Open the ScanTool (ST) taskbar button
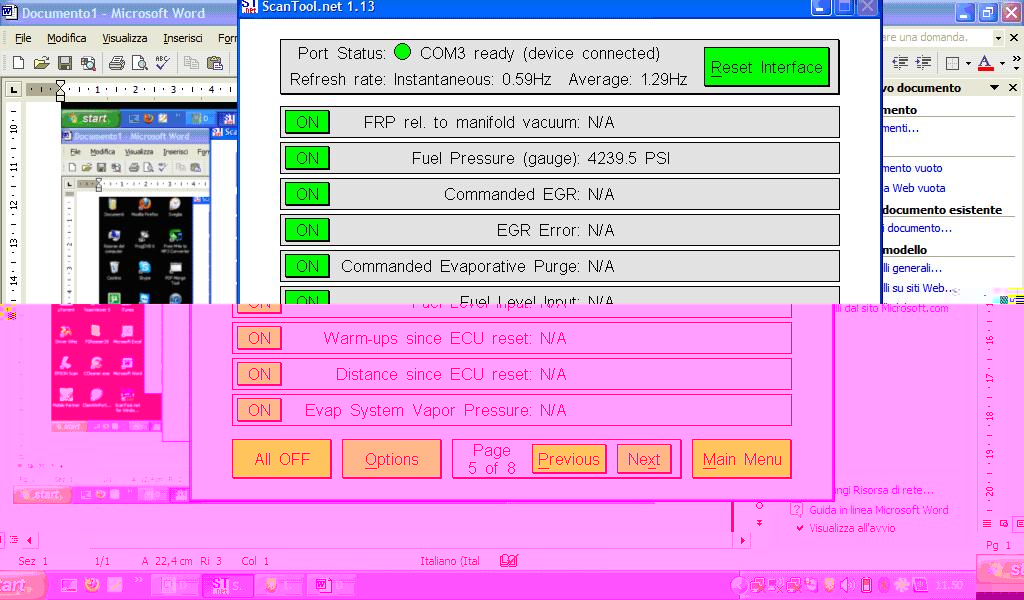Viewport: 1024px width, 600px height. tap(227, 585)
